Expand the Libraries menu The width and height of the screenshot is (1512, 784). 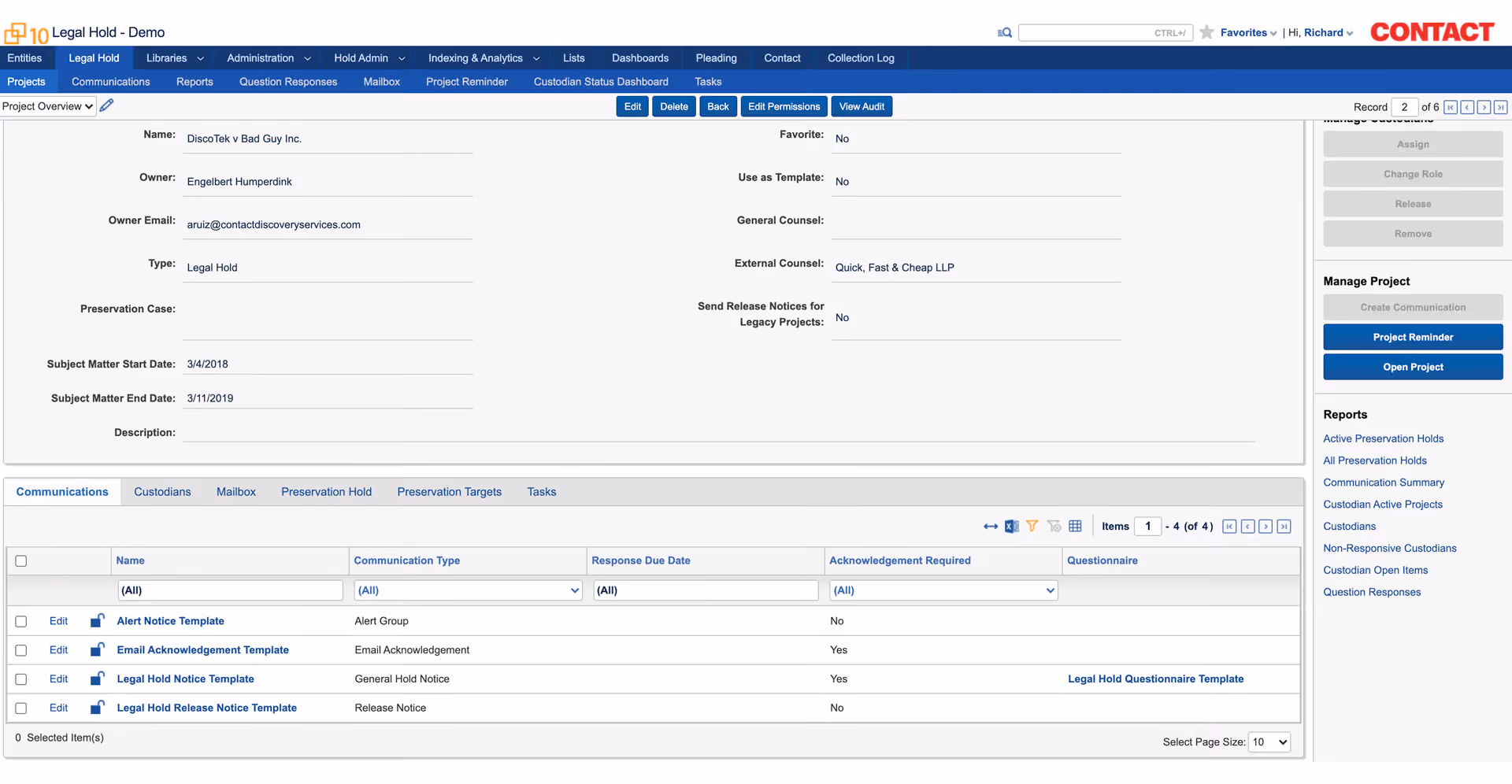(x=175, y=57)
